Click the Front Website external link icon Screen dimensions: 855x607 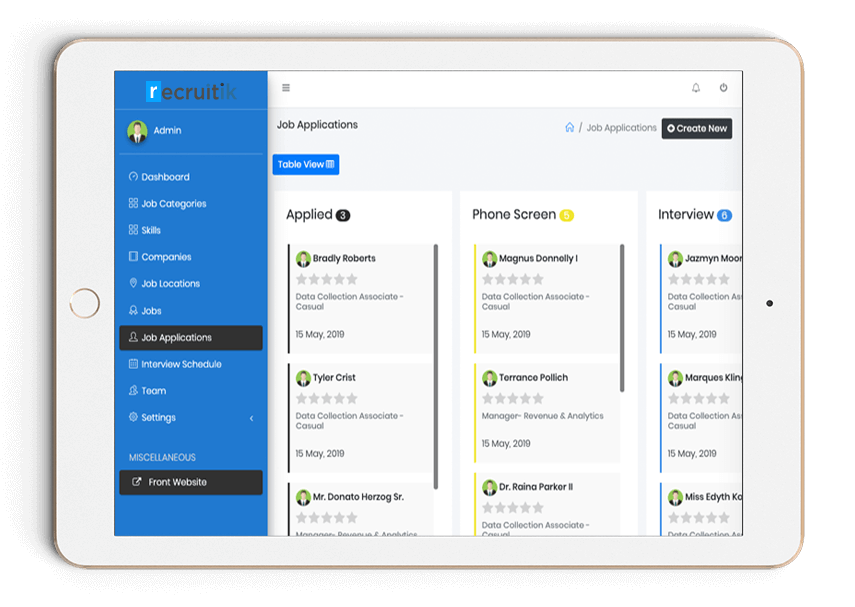(x=137, y=482)
